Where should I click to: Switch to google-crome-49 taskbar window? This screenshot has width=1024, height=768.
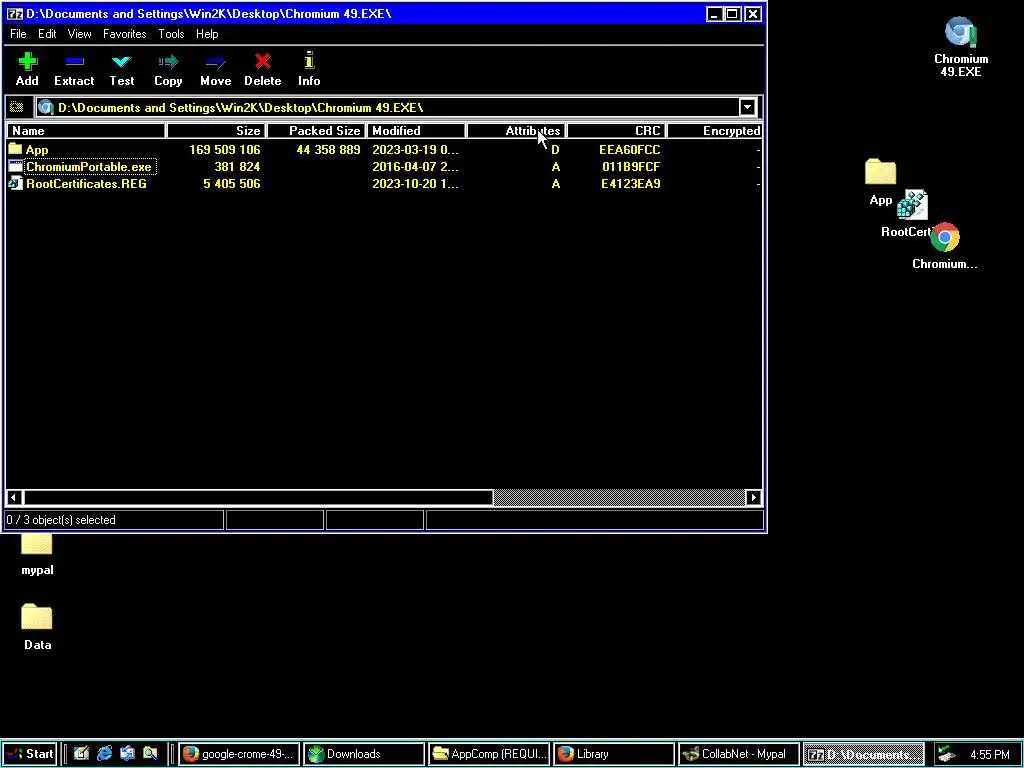[239, 754]
